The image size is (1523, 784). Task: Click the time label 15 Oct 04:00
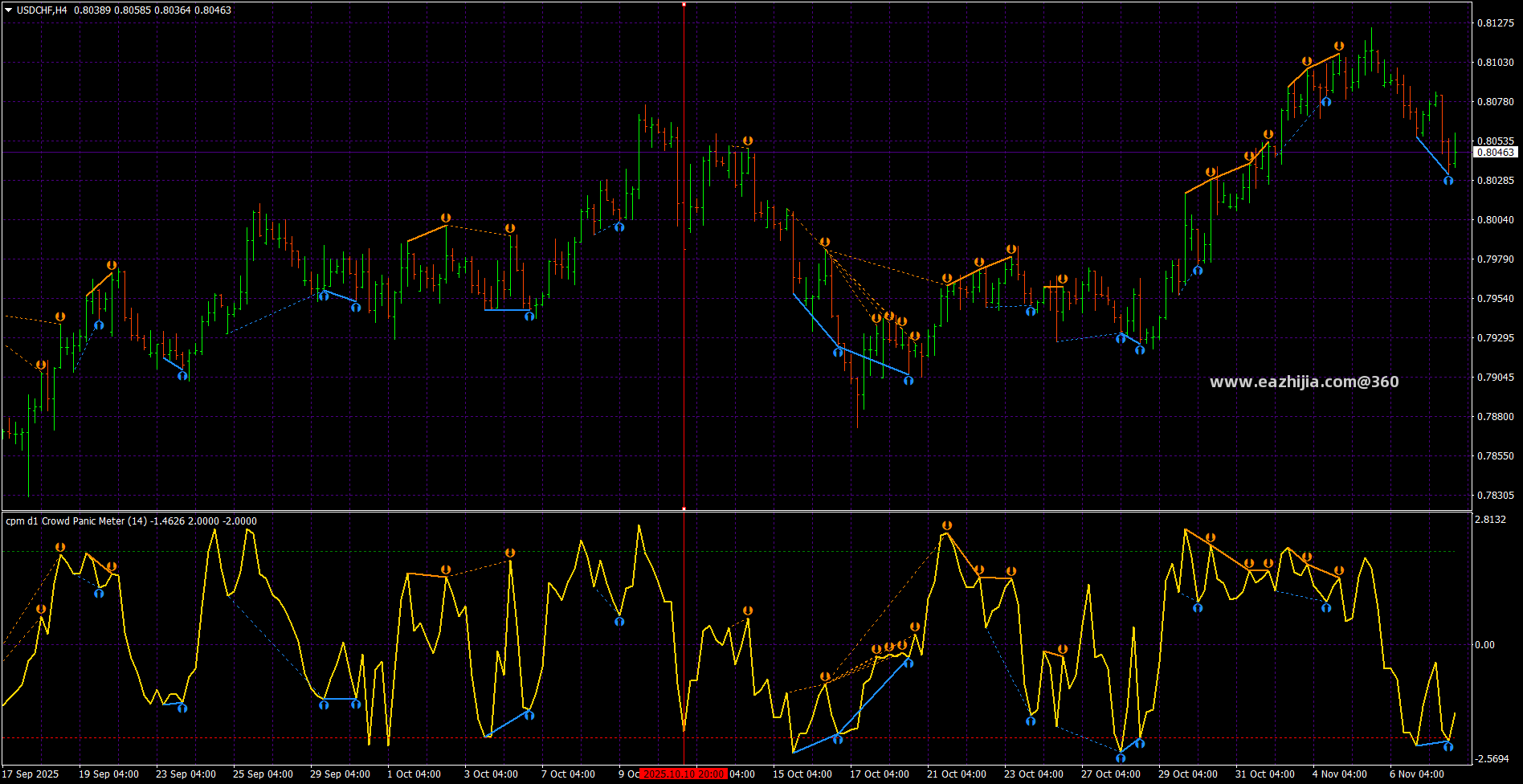tap(802, 774)
